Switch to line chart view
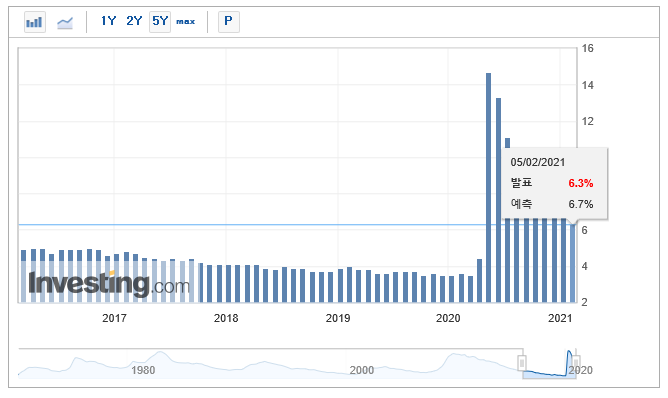Image resolution: width=668 pixels, height=398 pixels. point(65,22)
